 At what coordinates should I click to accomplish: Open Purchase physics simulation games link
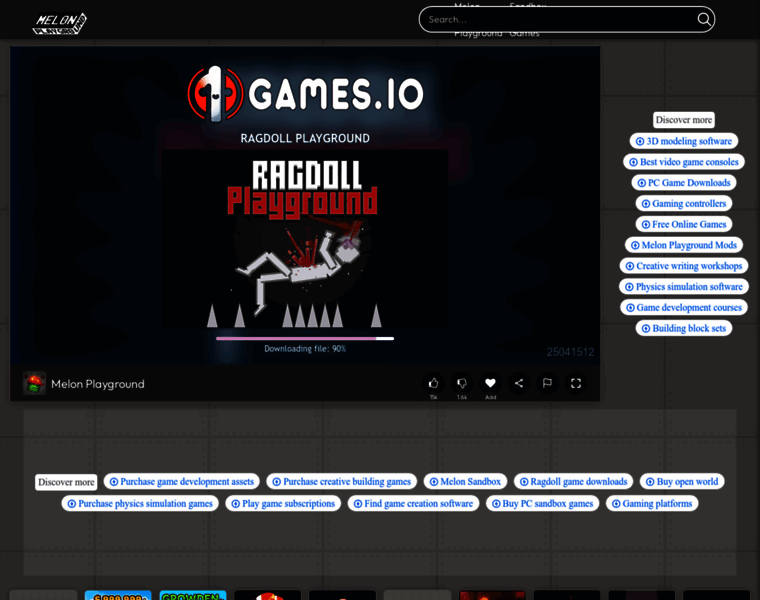tap(140, 504)
